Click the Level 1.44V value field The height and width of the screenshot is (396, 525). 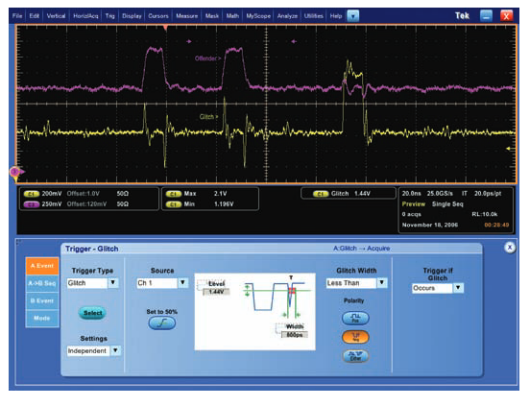click(x=216, y=292)
